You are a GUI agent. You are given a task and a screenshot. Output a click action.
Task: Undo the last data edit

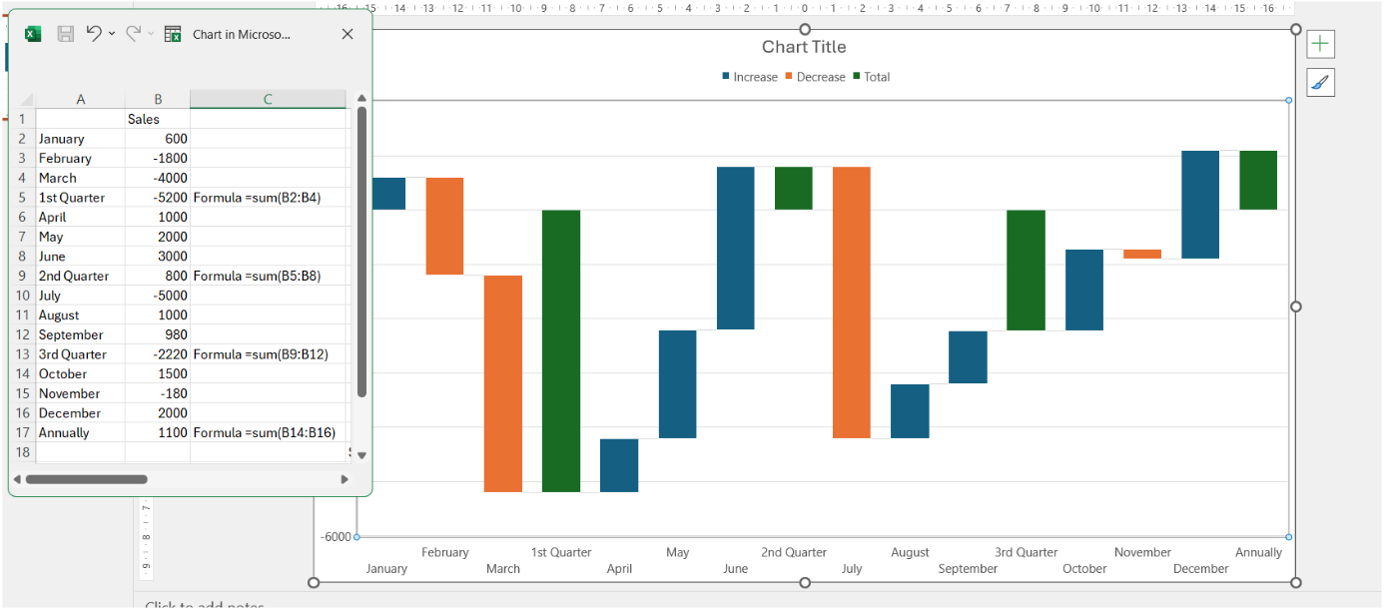92,33
